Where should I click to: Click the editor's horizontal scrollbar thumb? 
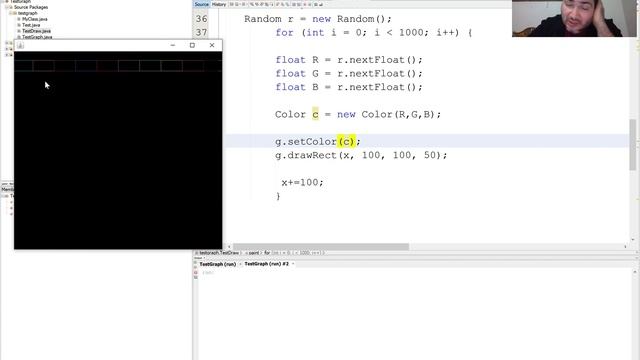321,247
